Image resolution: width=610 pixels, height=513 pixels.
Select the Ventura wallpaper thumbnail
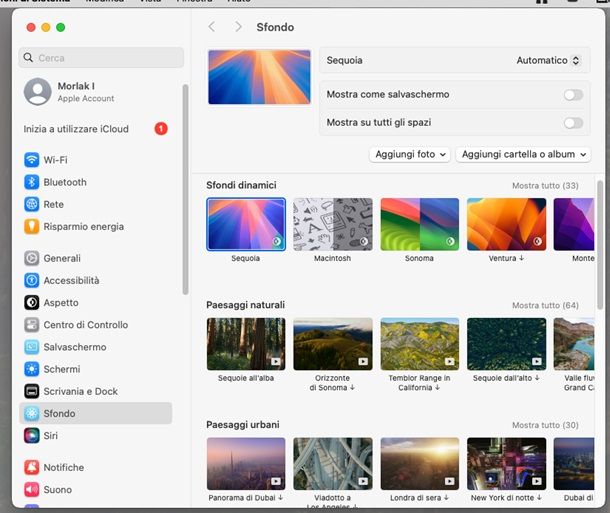pos(507,224)
